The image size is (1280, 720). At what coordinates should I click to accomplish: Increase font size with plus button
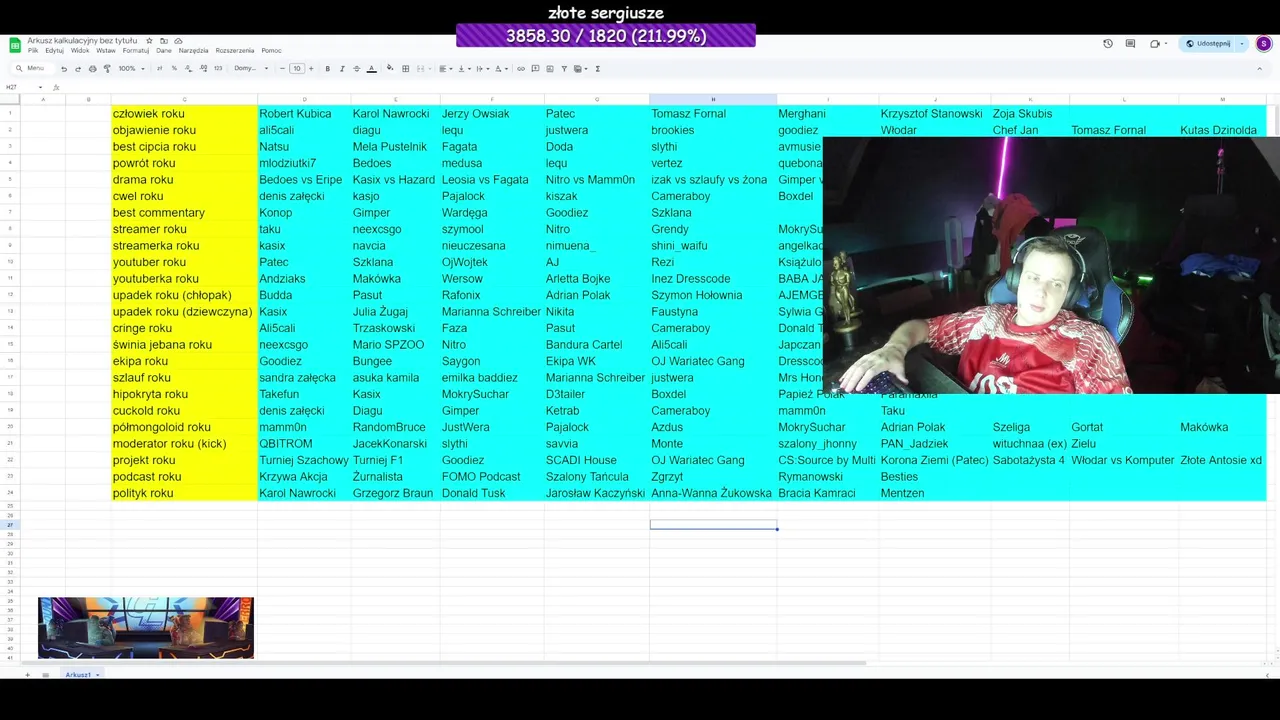(311, 69)
